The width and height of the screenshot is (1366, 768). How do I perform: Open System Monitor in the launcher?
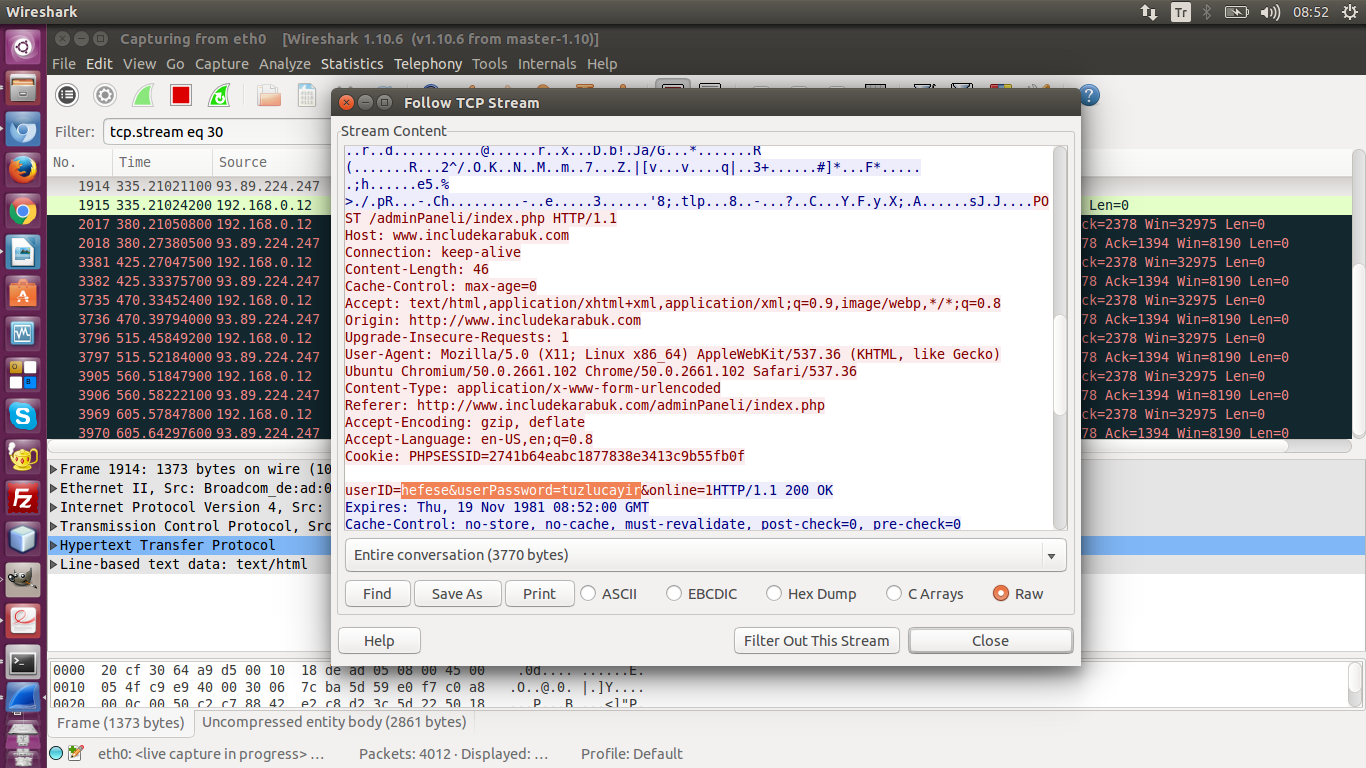coord(23,334)
